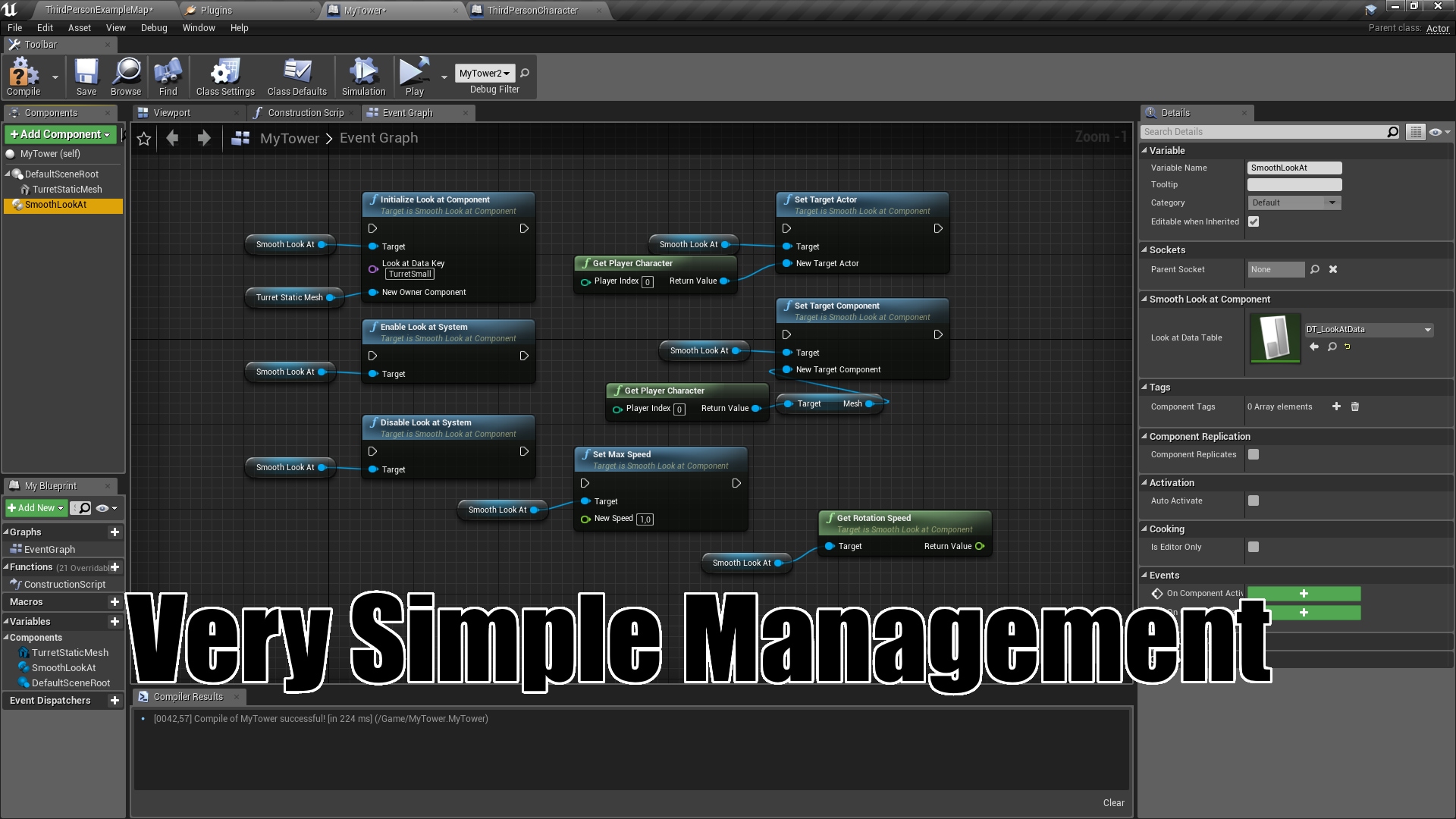Enable Auto Activate under Activation
The height and width of the screenshot is (819, 1456).
point(1253,500)
